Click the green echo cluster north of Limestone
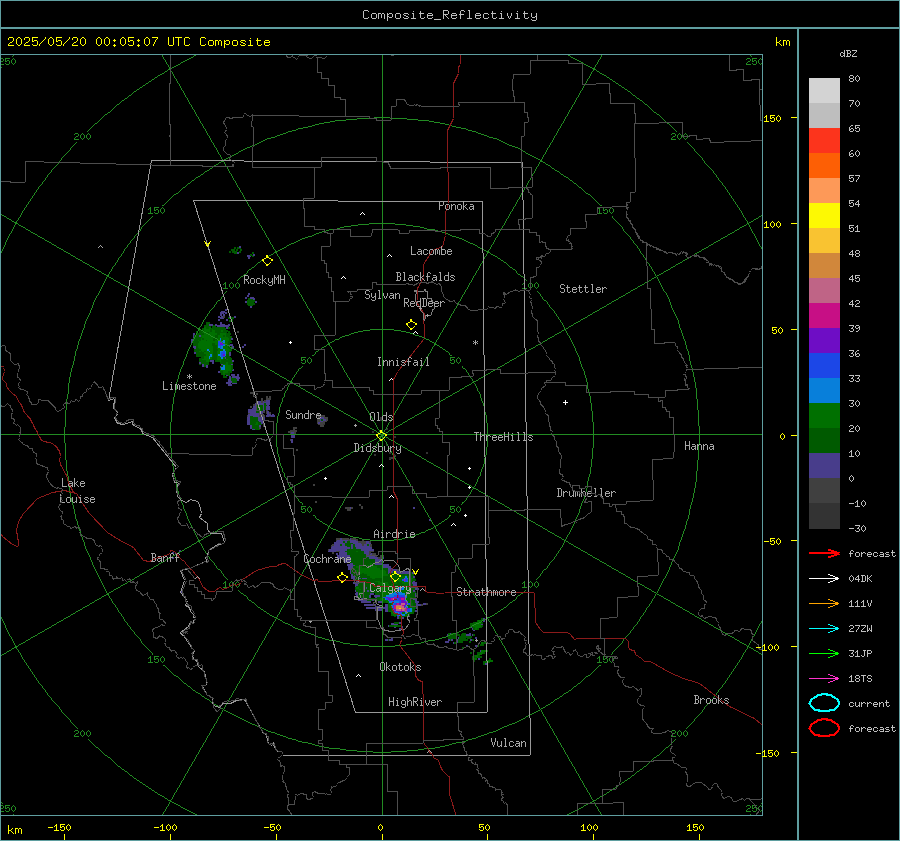This screenshot has height=841, width=900. (x=213, y=346)
